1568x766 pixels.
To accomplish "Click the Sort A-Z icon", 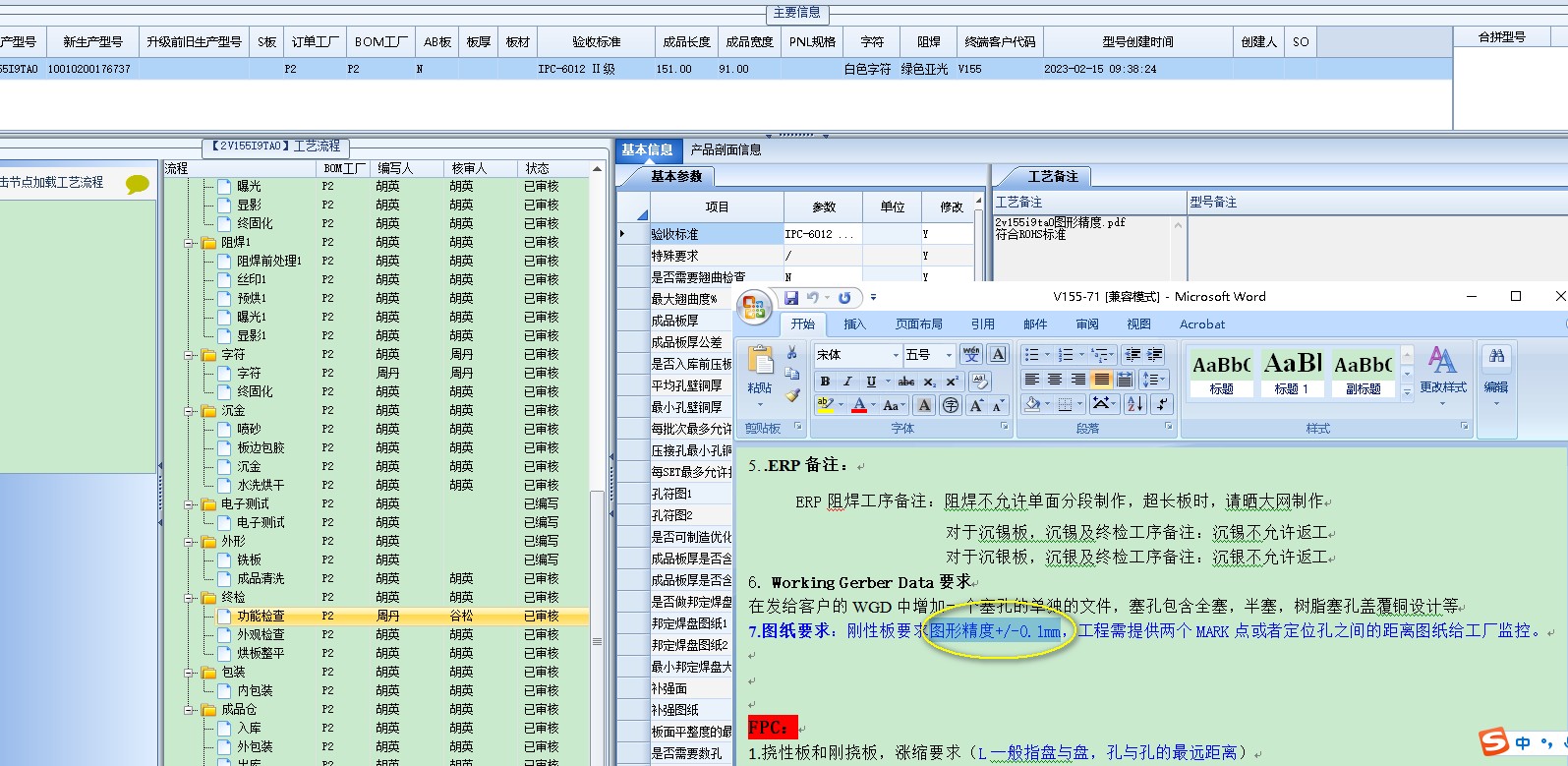I will [1134, 404].
